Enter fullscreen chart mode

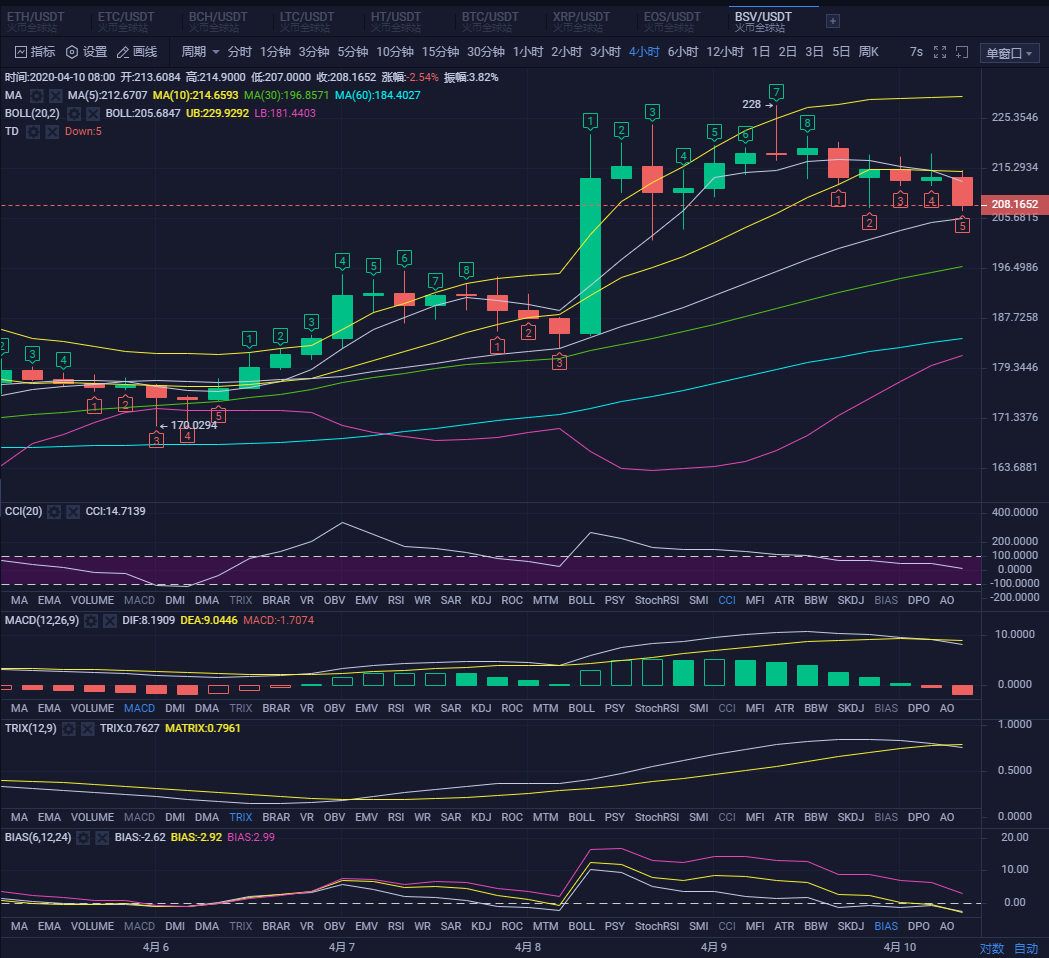939,52
